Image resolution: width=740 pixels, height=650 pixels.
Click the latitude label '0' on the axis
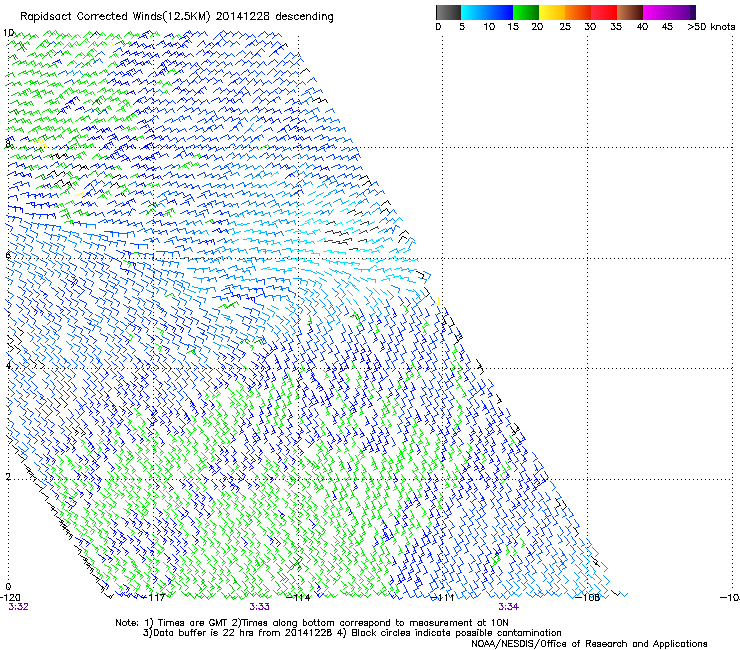tap(8, 587)
